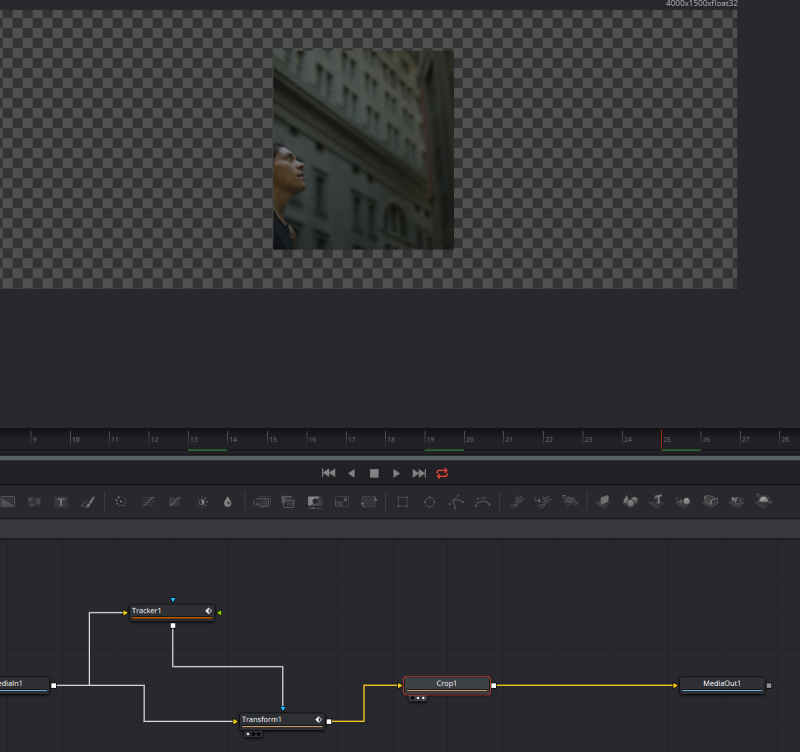
Task: Toggle viewer dots under Crop1 node
Action: click(x=418, y=698)
